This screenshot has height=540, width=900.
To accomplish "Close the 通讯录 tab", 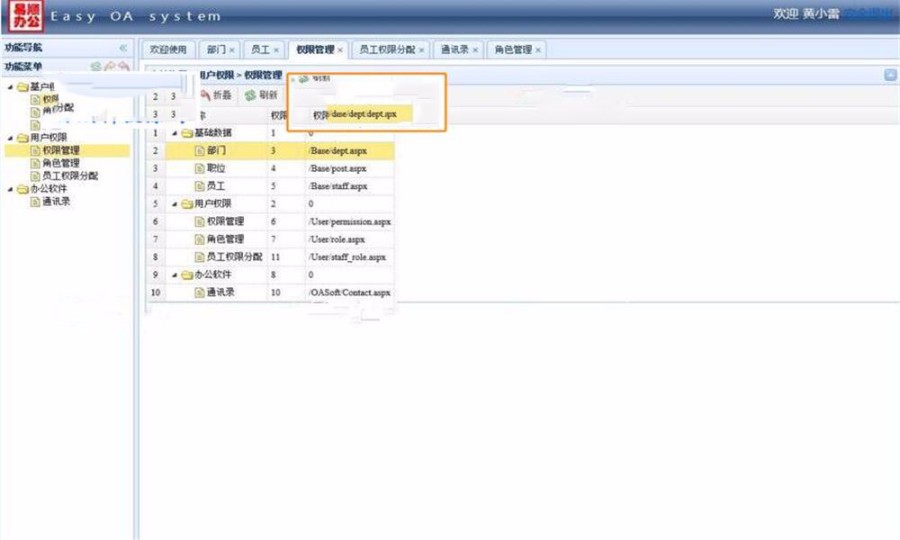I will [x=475, y=50].
